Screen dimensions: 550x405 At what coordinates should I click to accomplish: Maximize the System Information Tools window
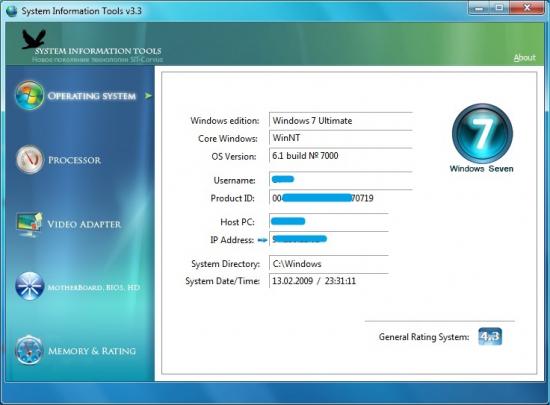pos(499,8)
